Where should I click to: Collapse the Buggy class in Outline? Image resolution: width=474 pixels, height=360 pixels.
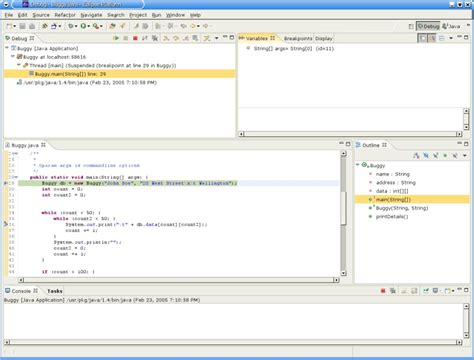pyautogui.click(x=358, y=165)
